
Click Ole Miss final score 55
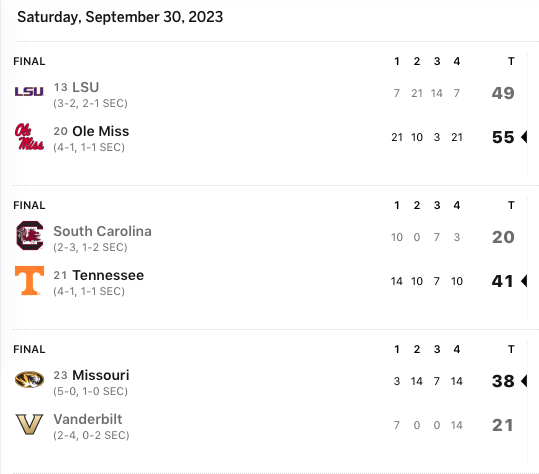503,137
